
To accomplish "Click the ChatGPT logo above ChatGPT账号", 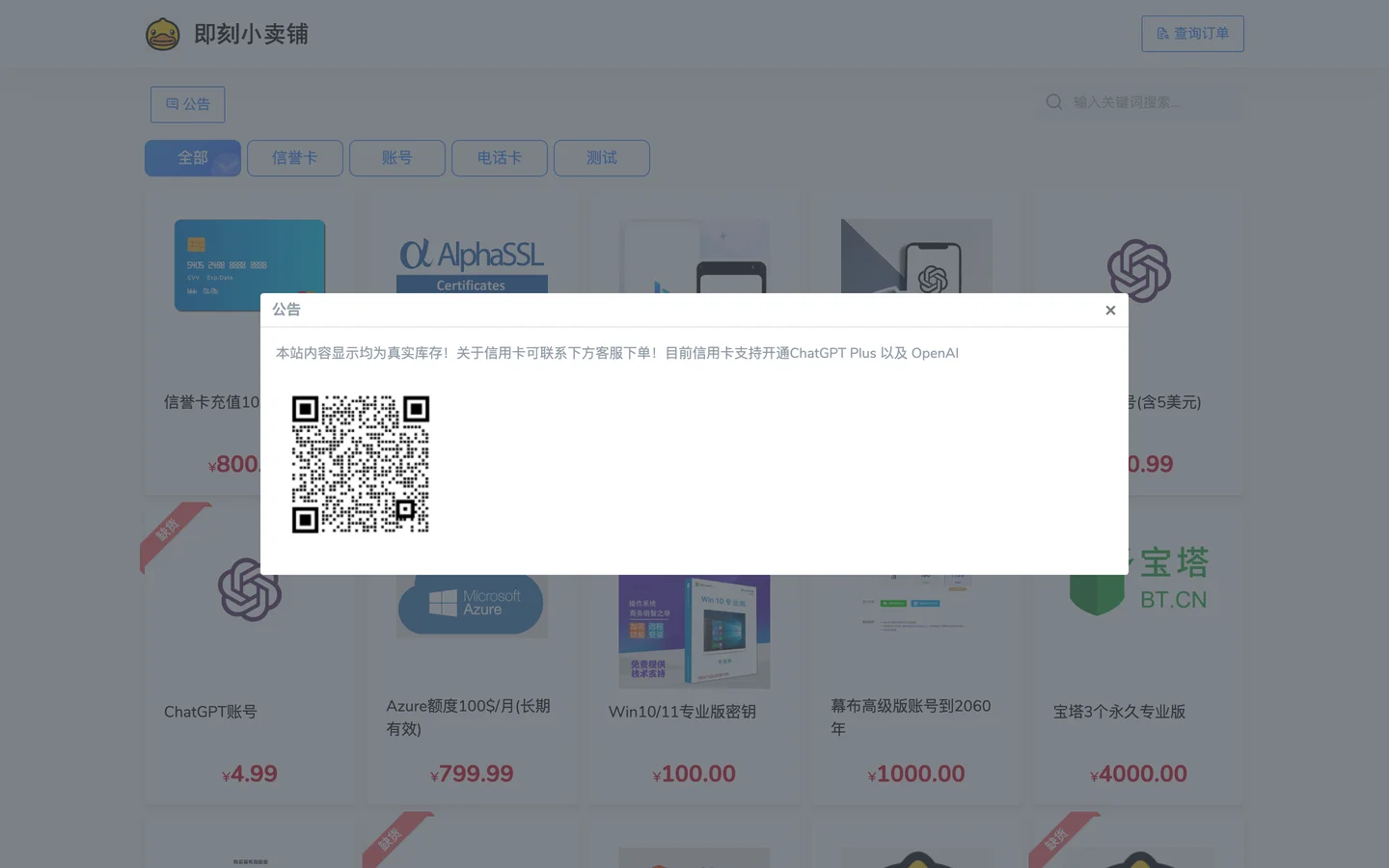I will pyautogui.click(x=250, y=590).
